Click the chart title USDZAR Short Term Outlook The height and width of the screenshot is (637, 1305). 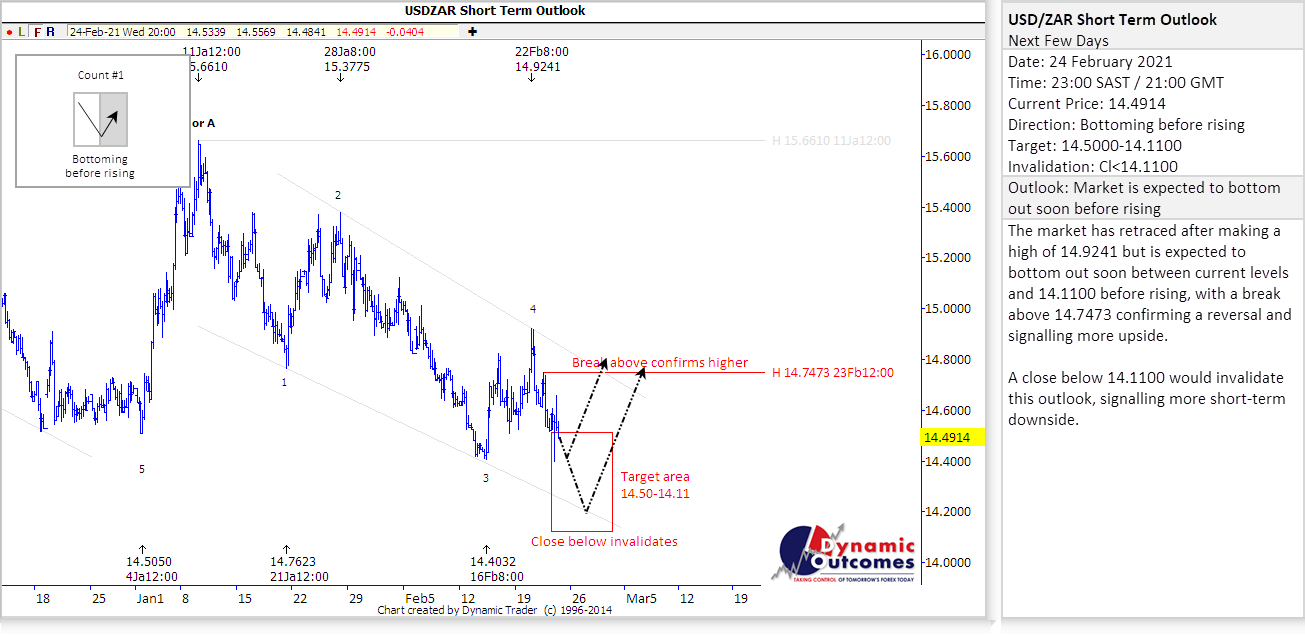[495, 11]
